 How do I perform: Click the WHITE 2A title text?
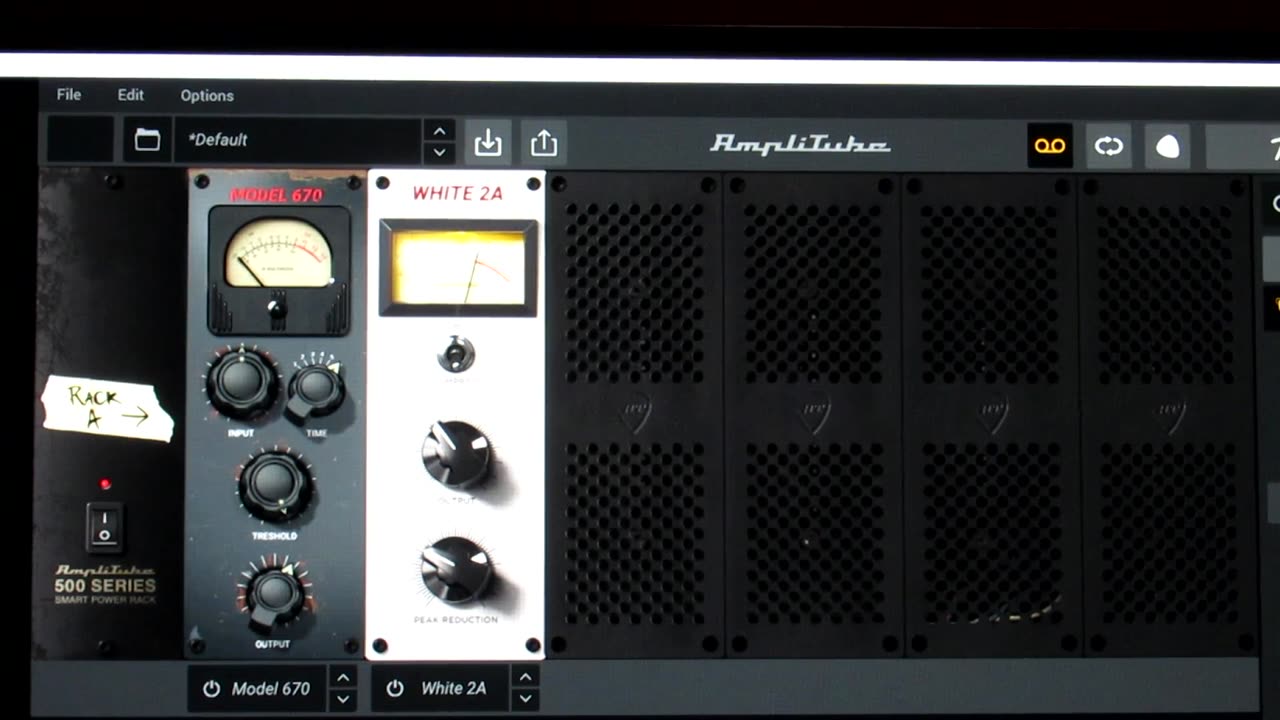pos(457,193)
